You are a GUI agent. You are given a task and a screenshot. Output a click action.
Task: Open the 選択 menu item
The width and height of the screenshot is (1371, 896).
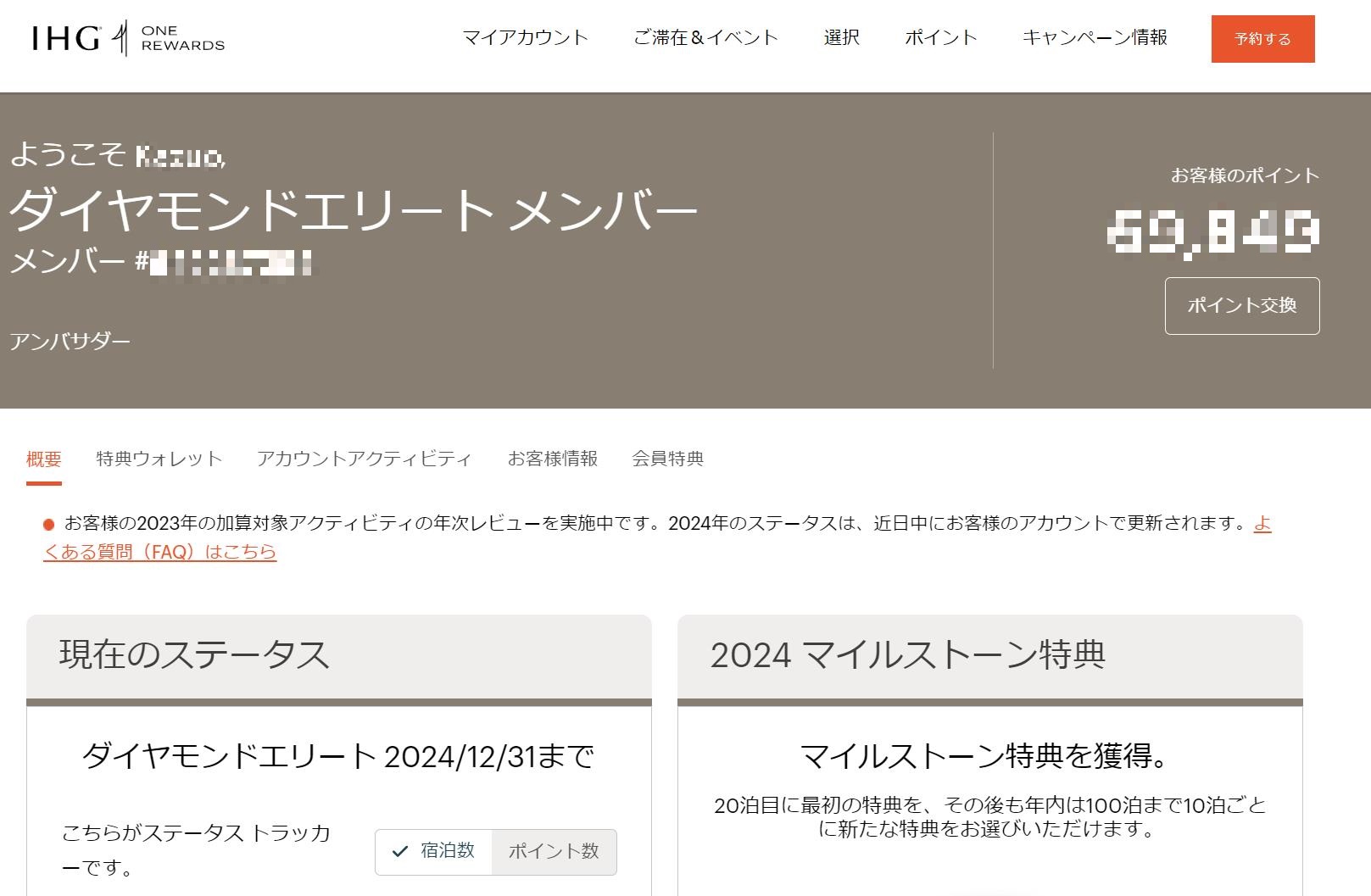pos(841,37)
